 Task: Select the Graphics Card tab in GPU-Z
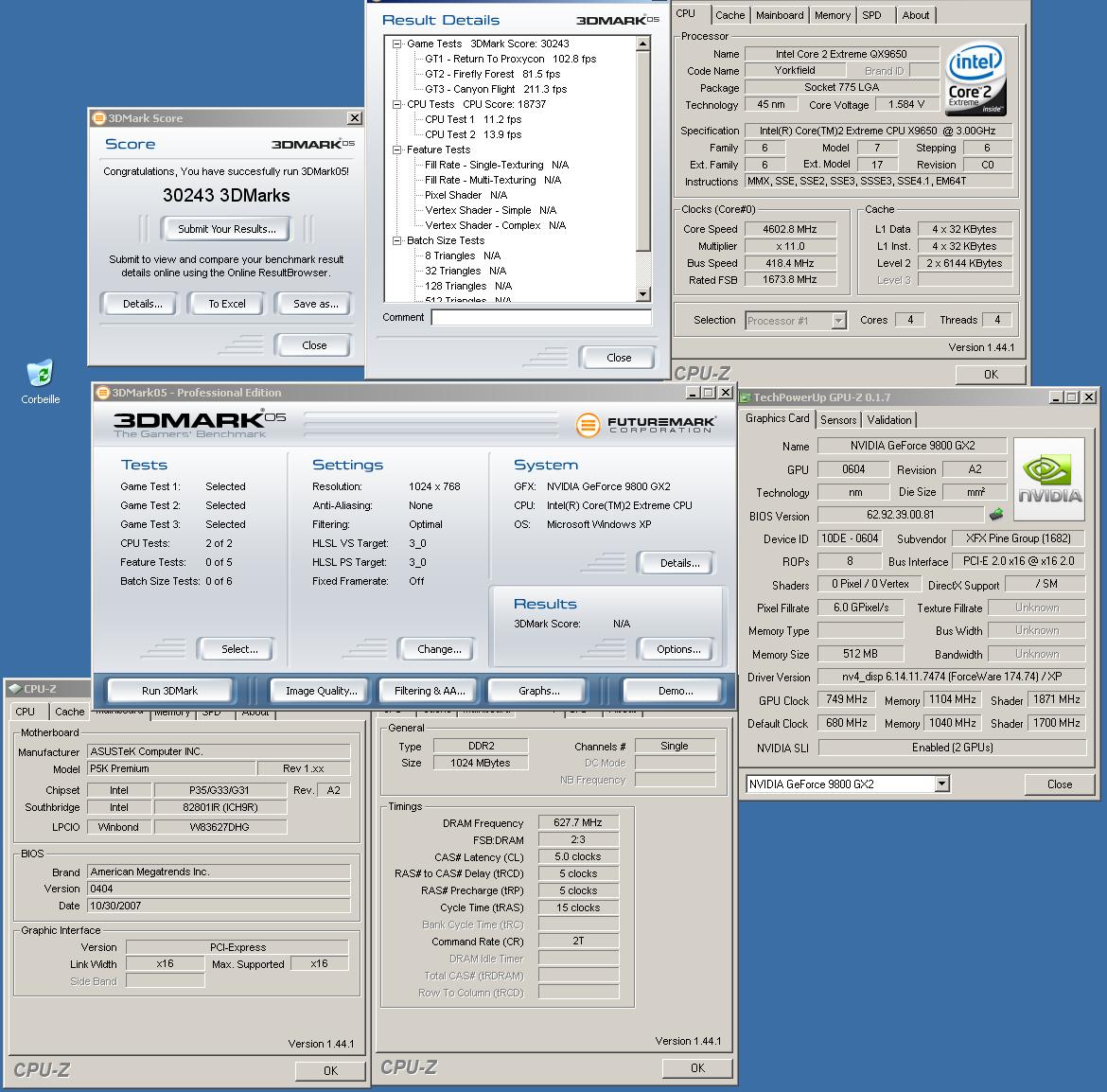pyautogui.click(x=778, y=418)
